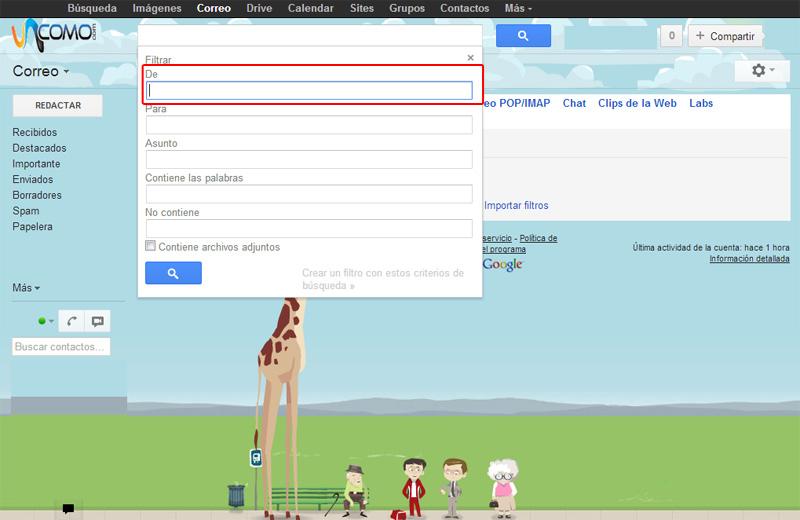Expand the green chat status dropdown
800x520 pixels.
click(x=44, y=321)
